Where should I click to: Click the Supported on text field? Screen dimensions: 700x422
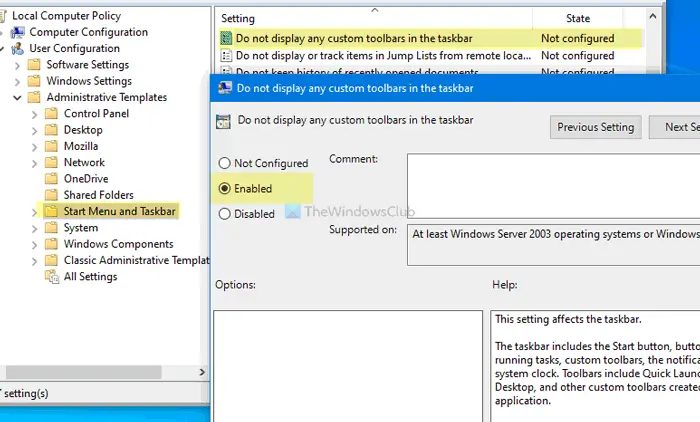[554, 245]
